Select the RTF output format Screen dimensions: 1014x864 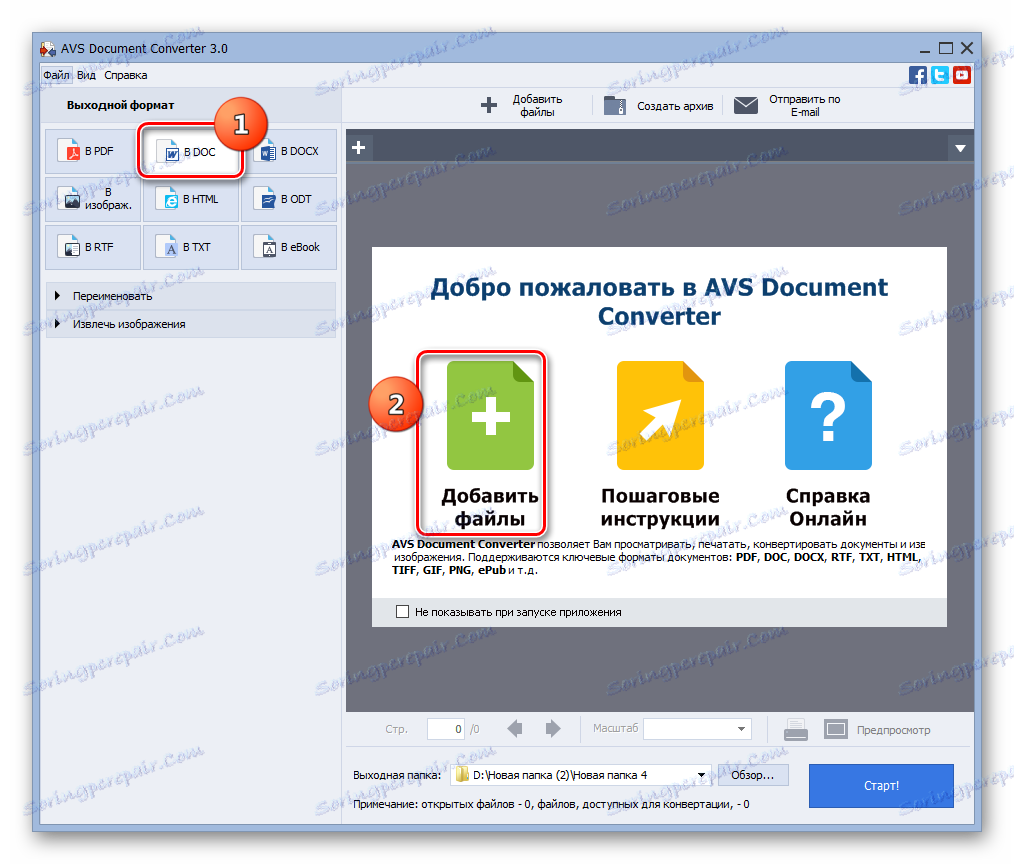click(92, 247)
